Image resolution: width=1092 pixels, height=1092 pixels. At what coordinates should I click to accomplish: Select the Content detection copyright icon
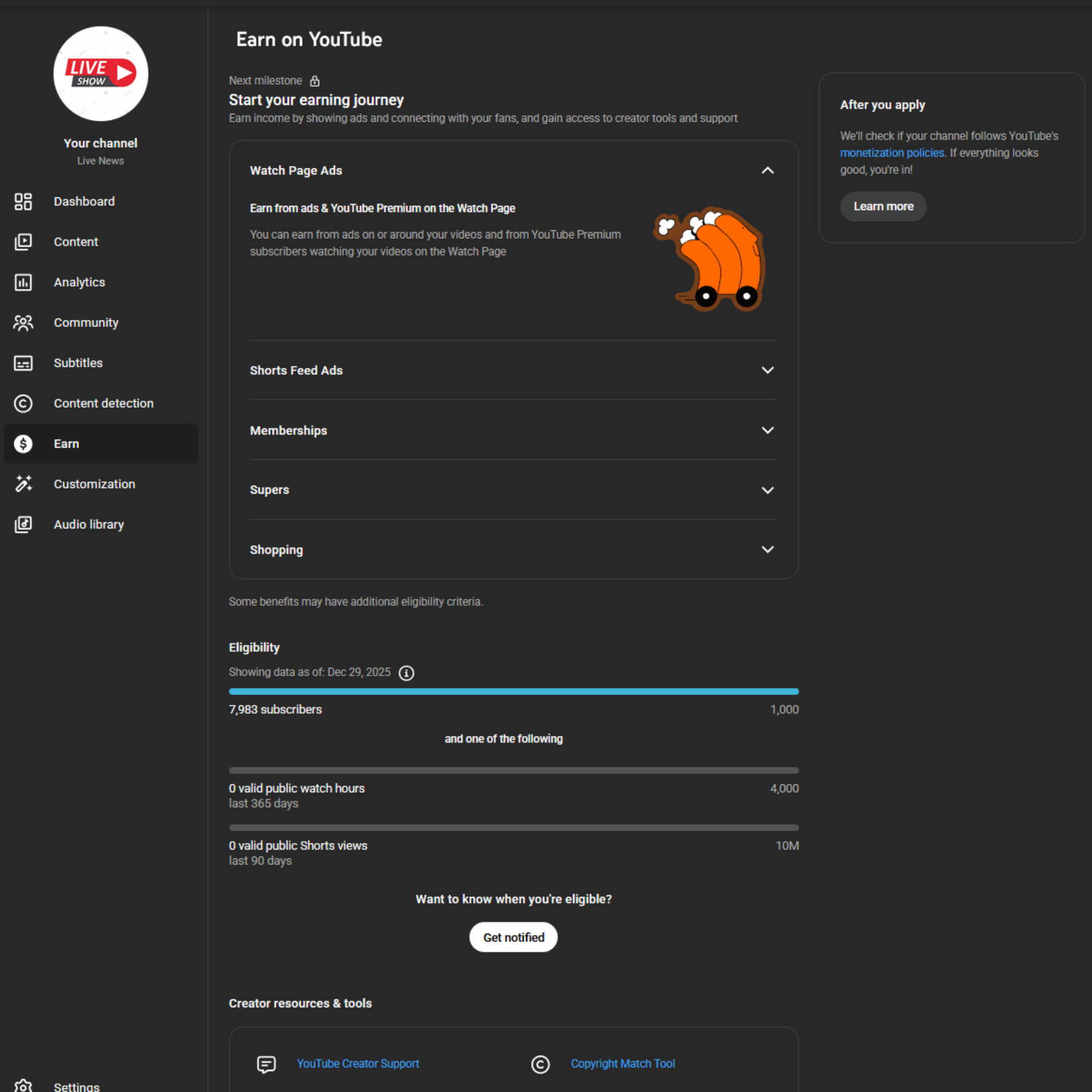[x=23, y=403]
